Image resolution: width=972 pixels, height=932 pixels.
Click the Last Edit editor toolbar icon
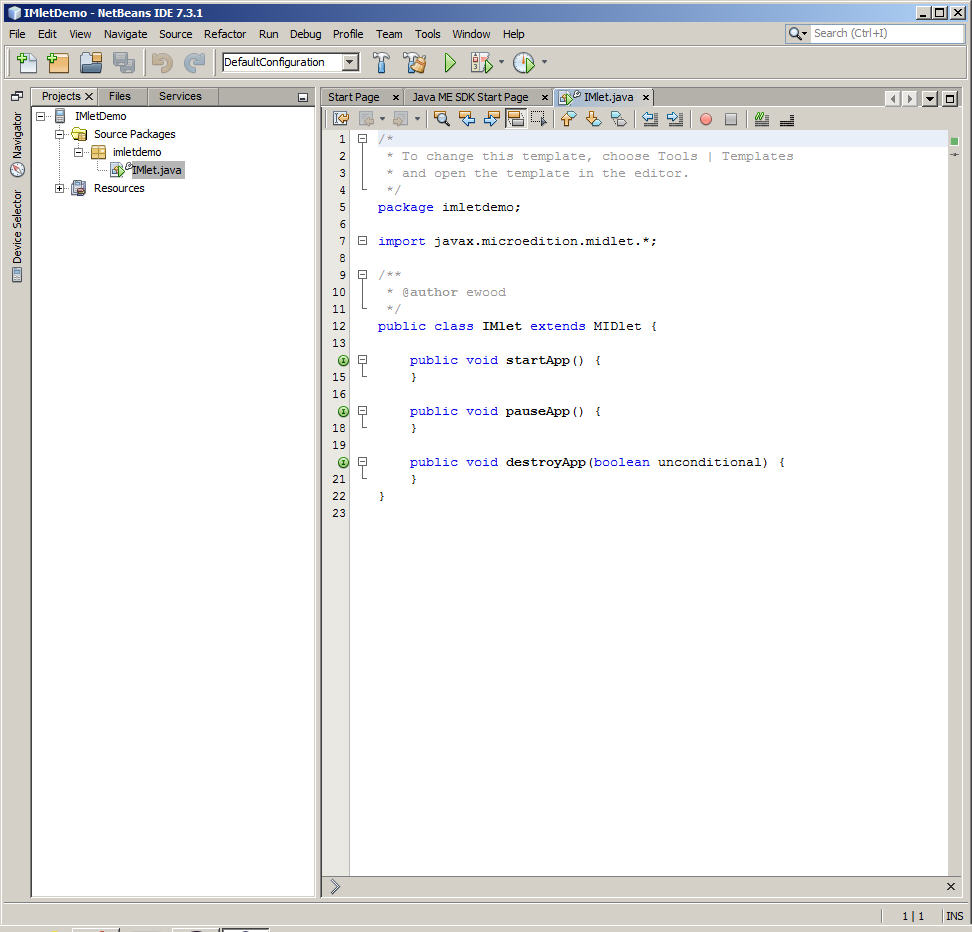[341, 118]
